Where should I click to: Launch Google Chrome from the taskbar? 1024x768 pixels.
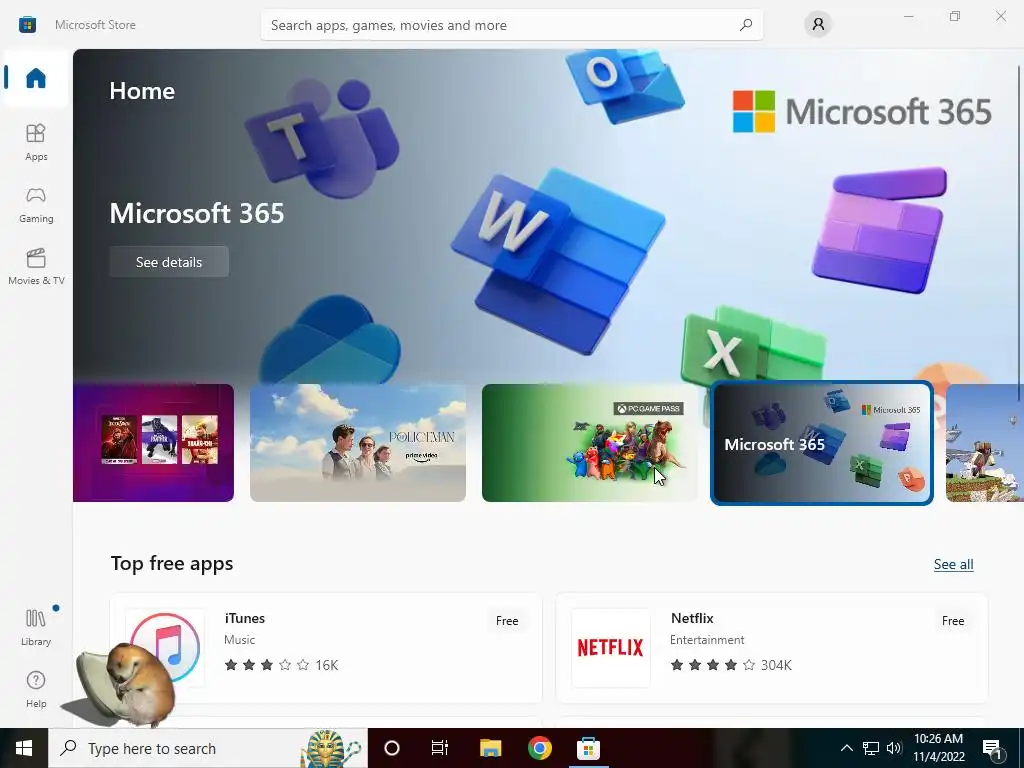pos(539,748)
